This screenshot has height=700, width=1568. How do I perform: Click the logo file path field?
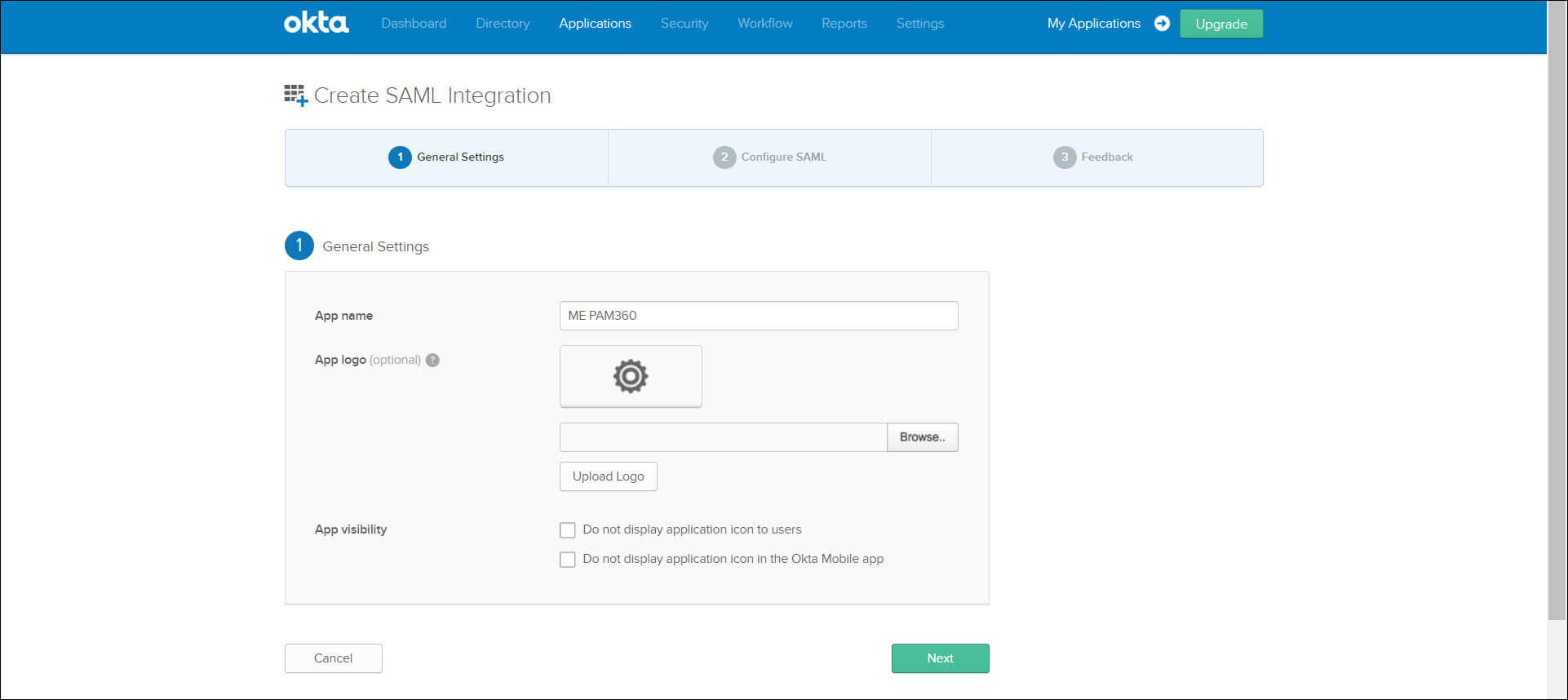point(723,437)
